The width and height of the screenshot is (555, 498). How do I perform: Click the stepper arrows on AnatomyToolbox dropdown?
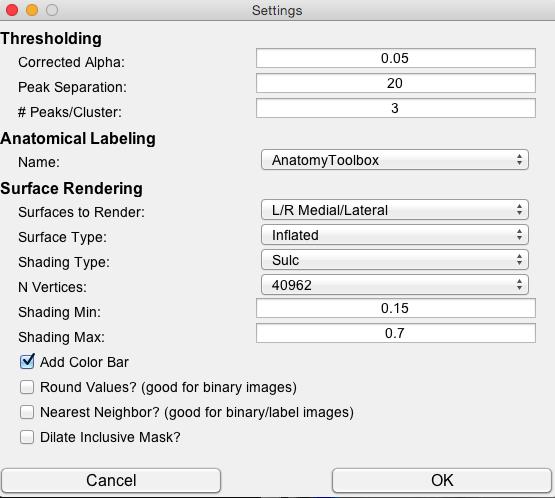coord(519,160)
